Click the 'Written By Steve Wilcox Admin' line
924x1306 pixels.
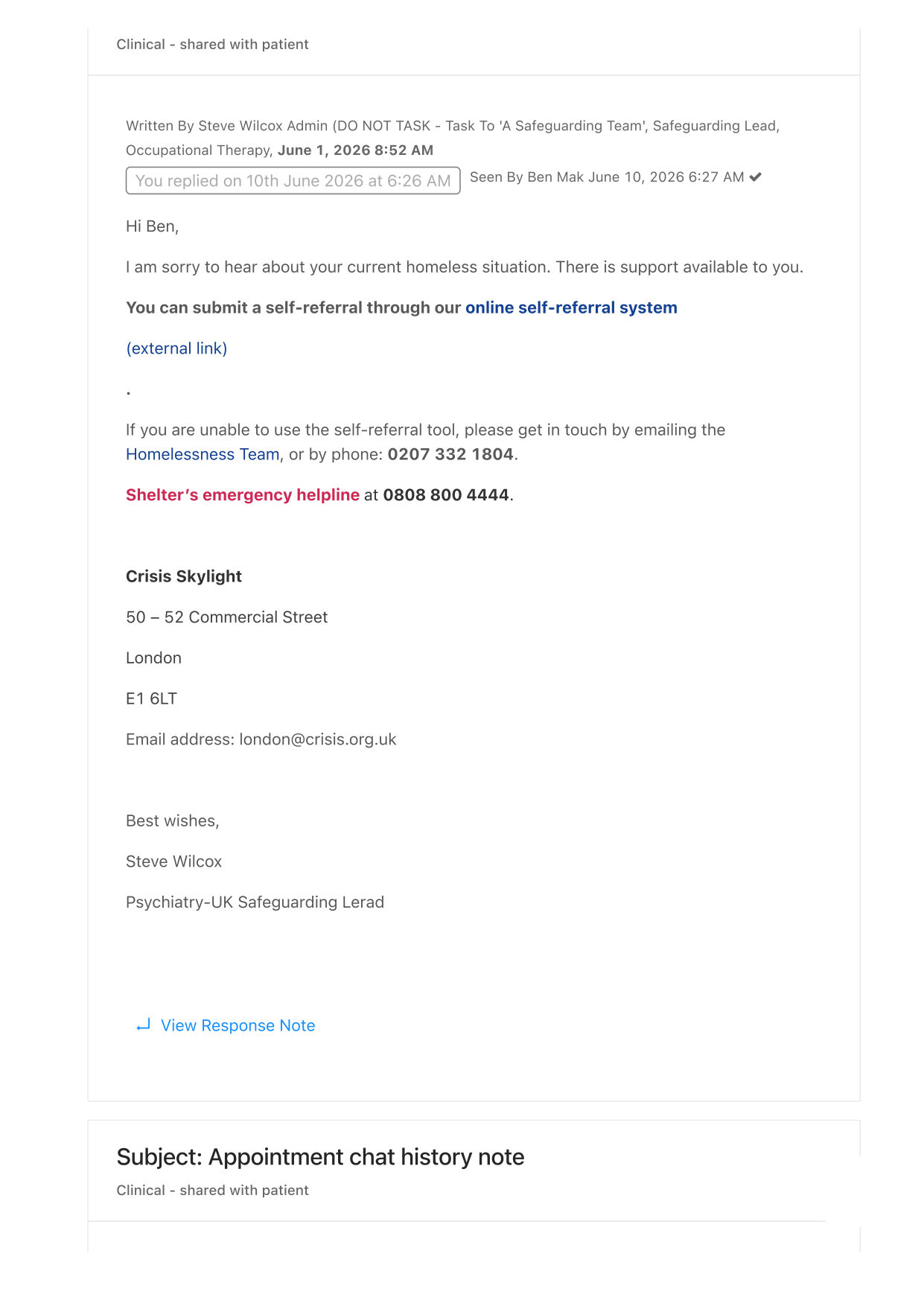coord(453,126)
